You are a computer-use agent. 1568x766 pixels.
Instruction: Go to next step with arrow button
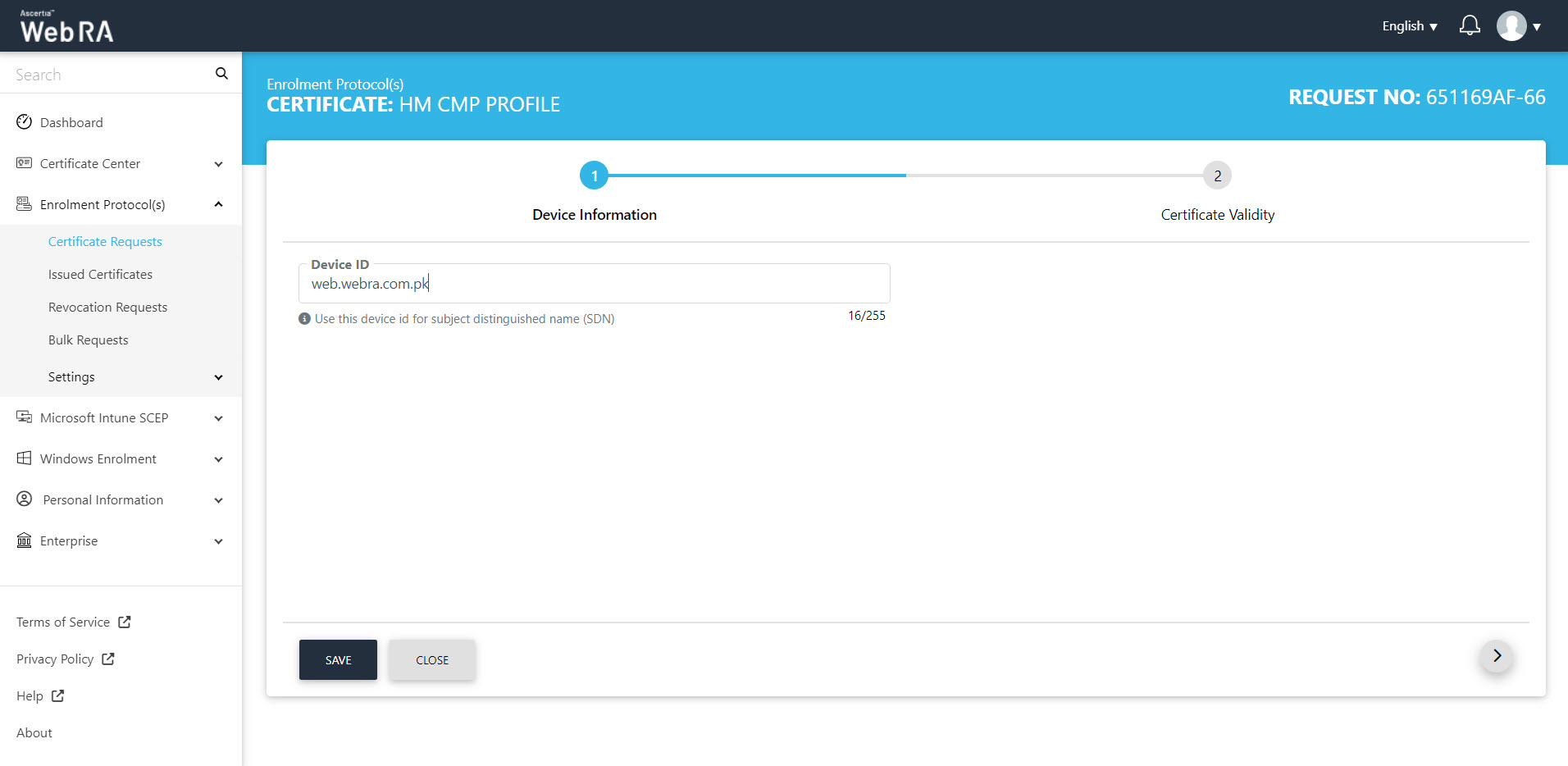click(x=1496, y=656)
